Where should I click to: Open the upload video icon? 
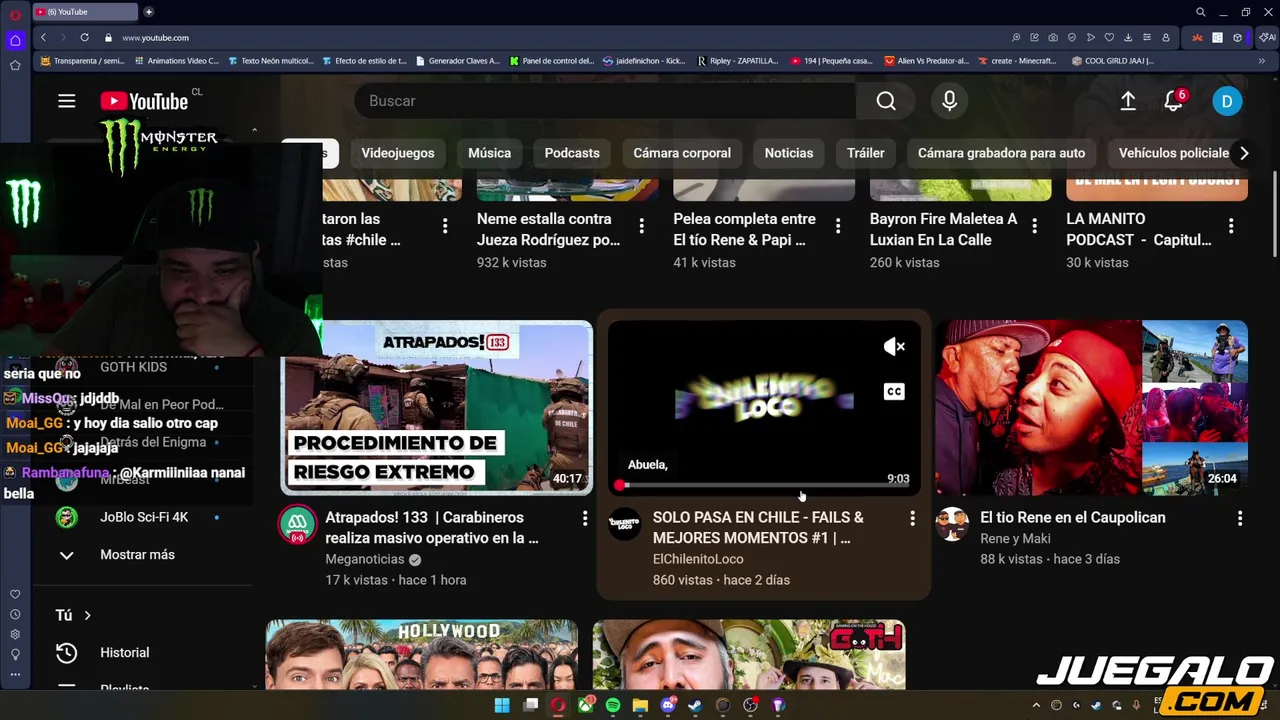tap(1128, 101)
